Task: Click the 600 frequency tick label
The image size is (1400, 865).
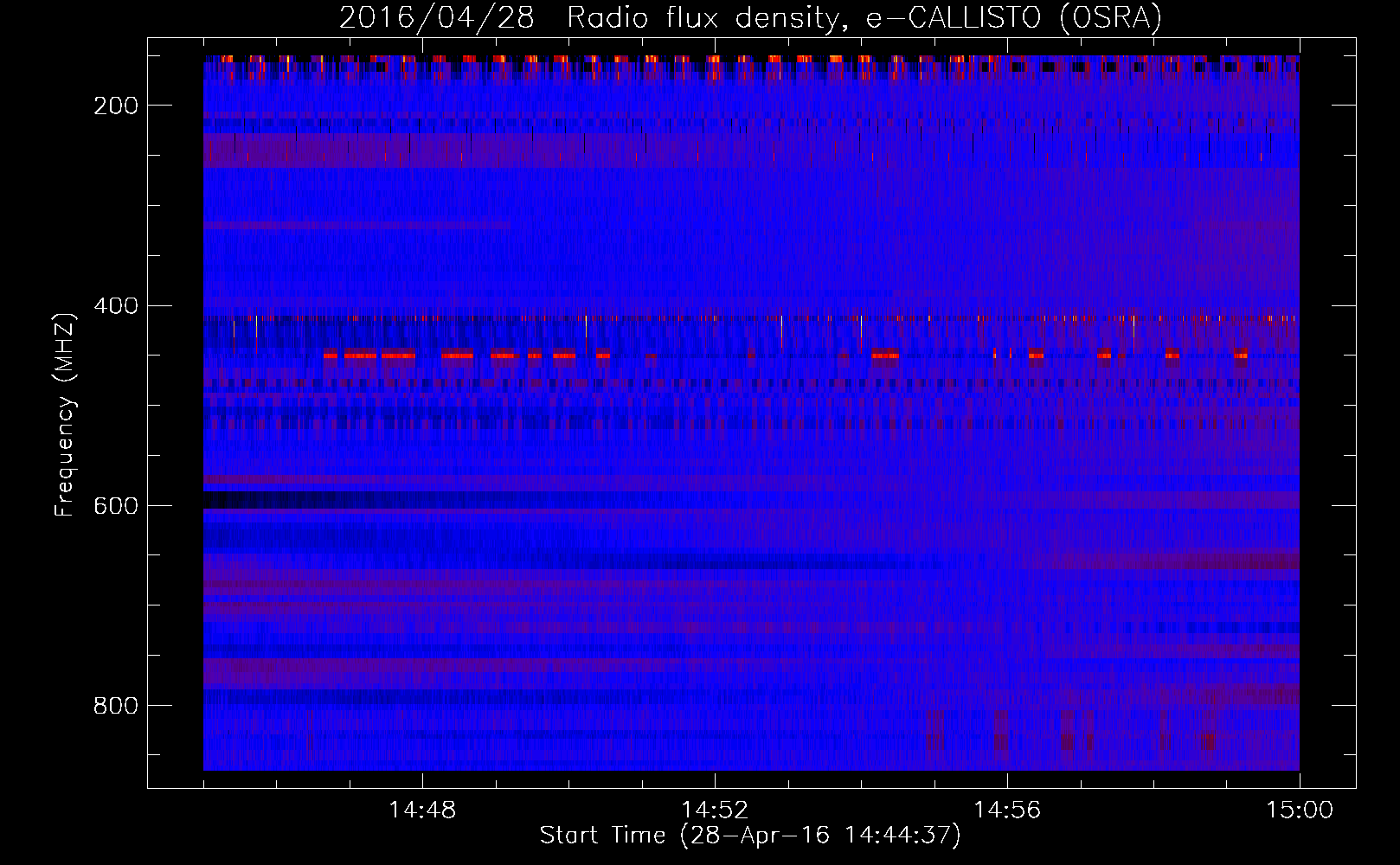Action: coord(116,506)
